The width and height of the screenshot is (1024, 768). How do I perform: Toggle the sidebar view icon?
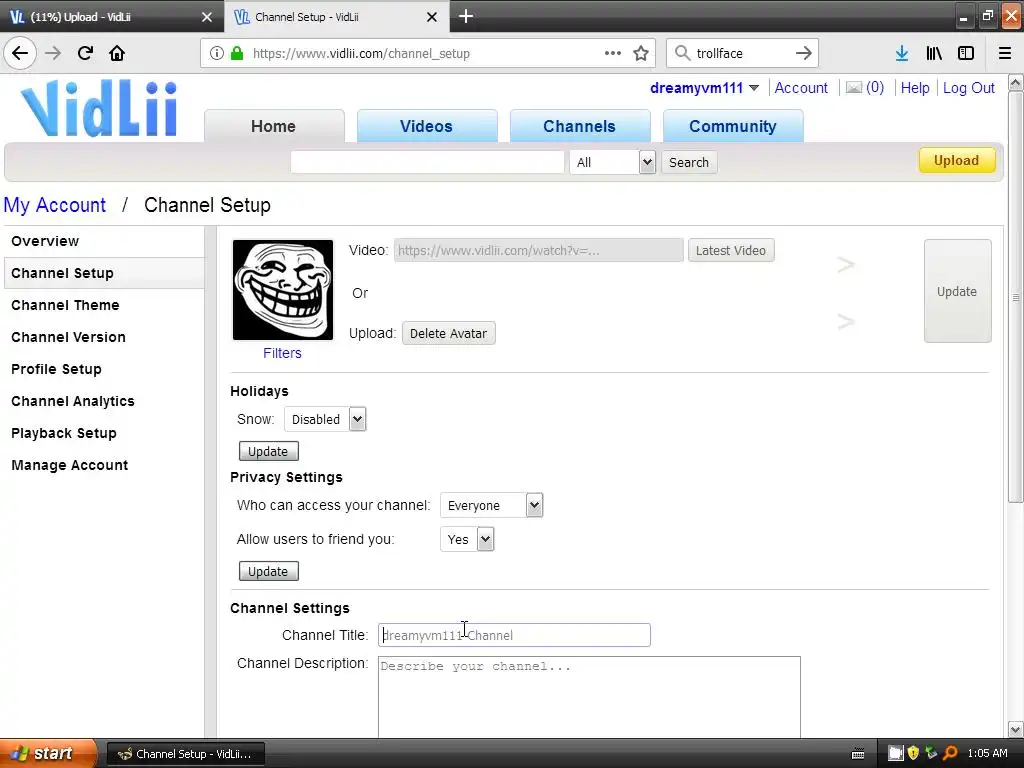[966, 53]
